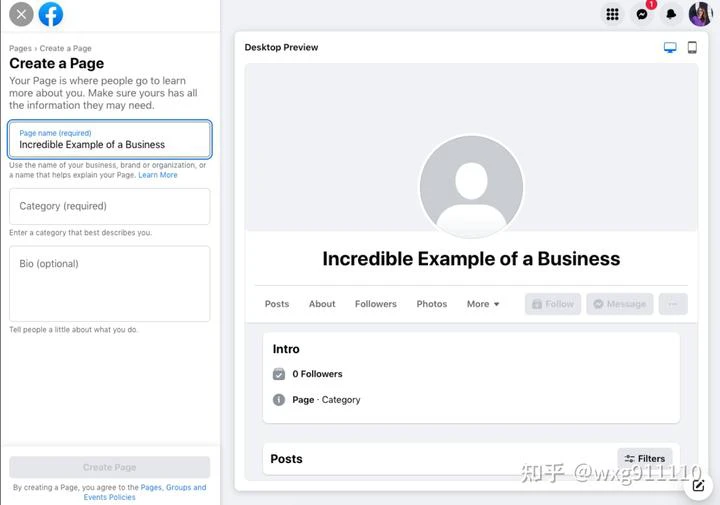Expand the More dropdown in preview
Viewport: 720px width, 505px height.
[x=483, y=304]
